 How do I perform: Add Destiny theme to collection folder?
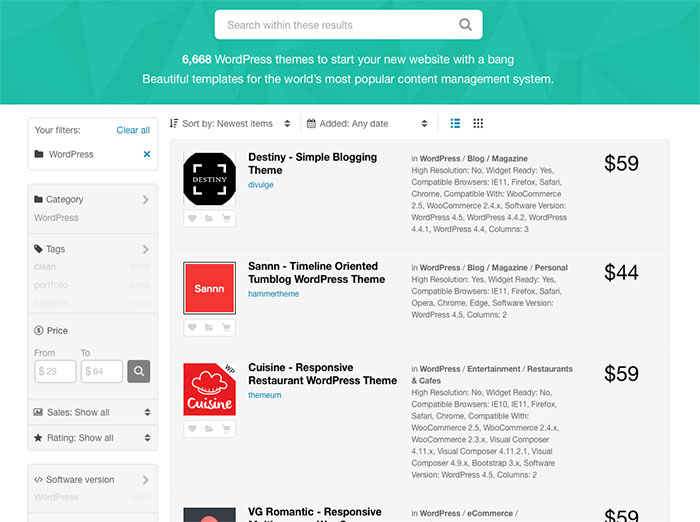209,218
